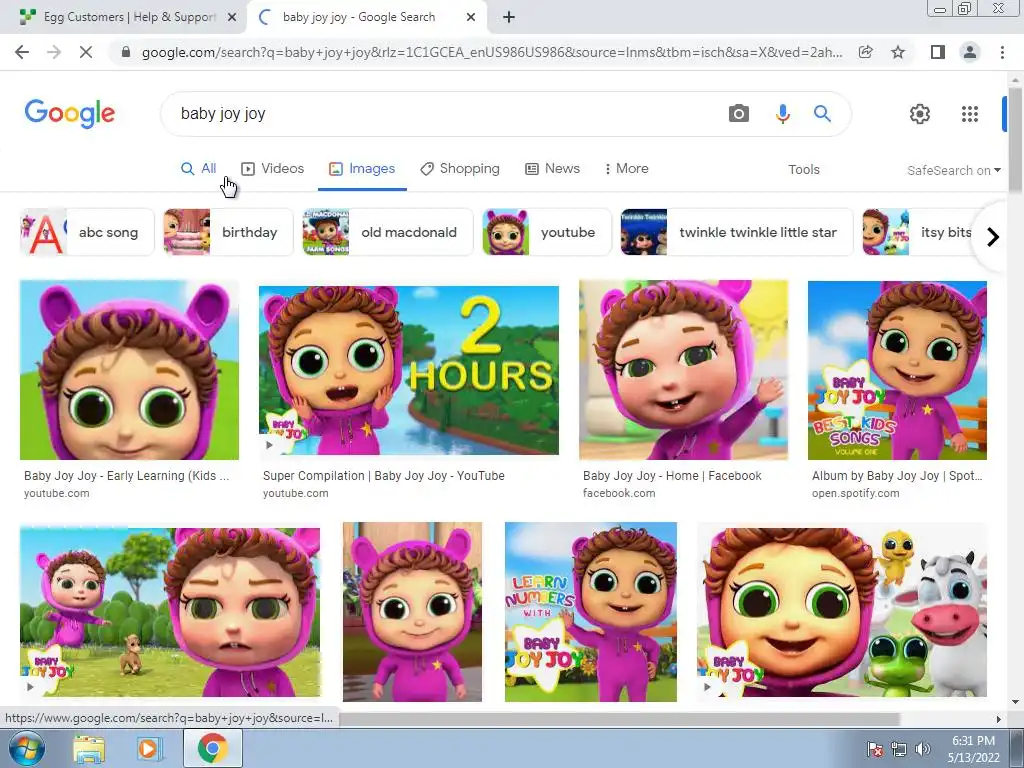Click the Google logo
The image size is (1024, 768).
point(70,114)
